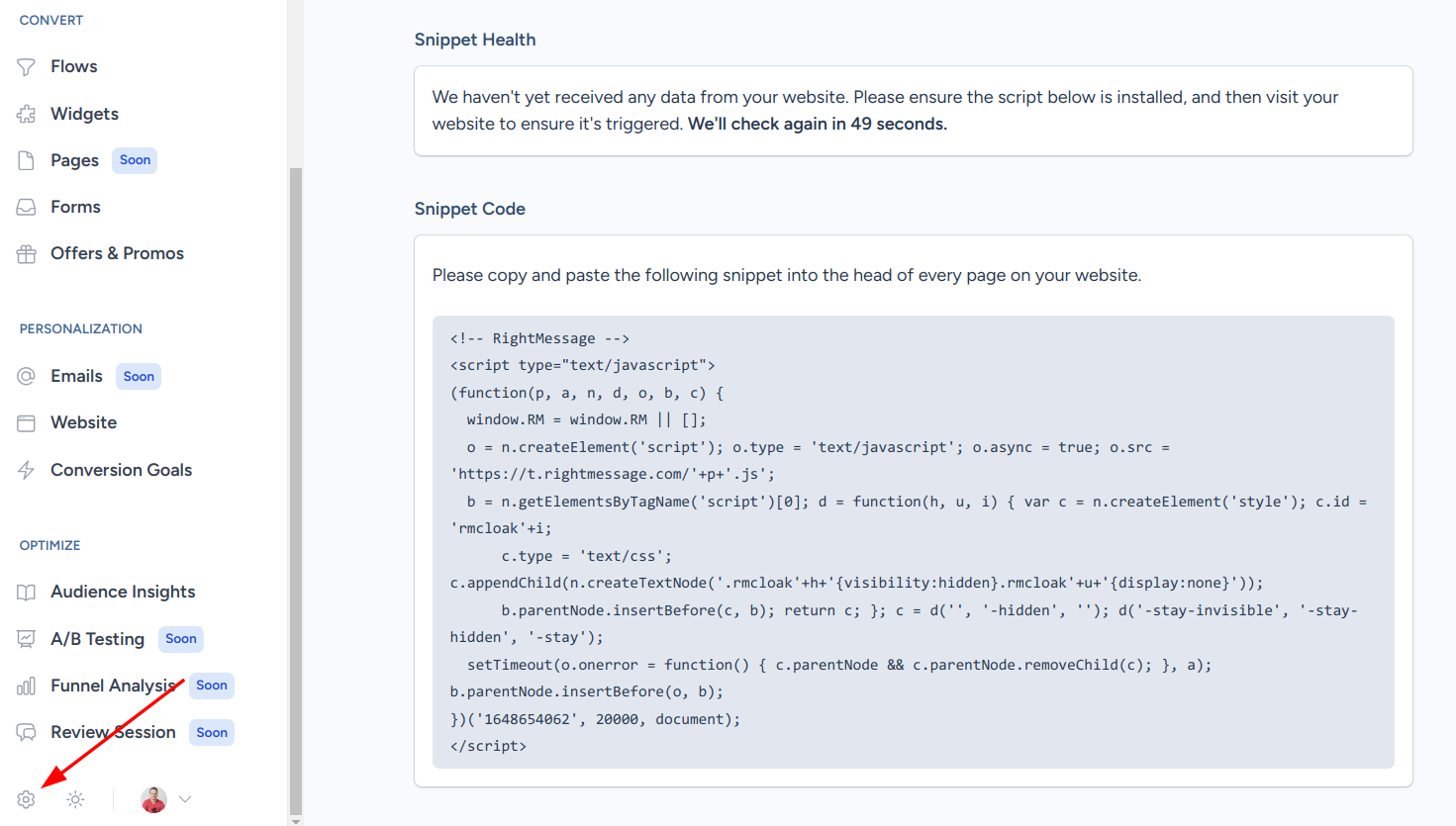Click the Soon badge next to Pages
The height and width of the screenshot is (826, 1456).
(x=134, y=160)
